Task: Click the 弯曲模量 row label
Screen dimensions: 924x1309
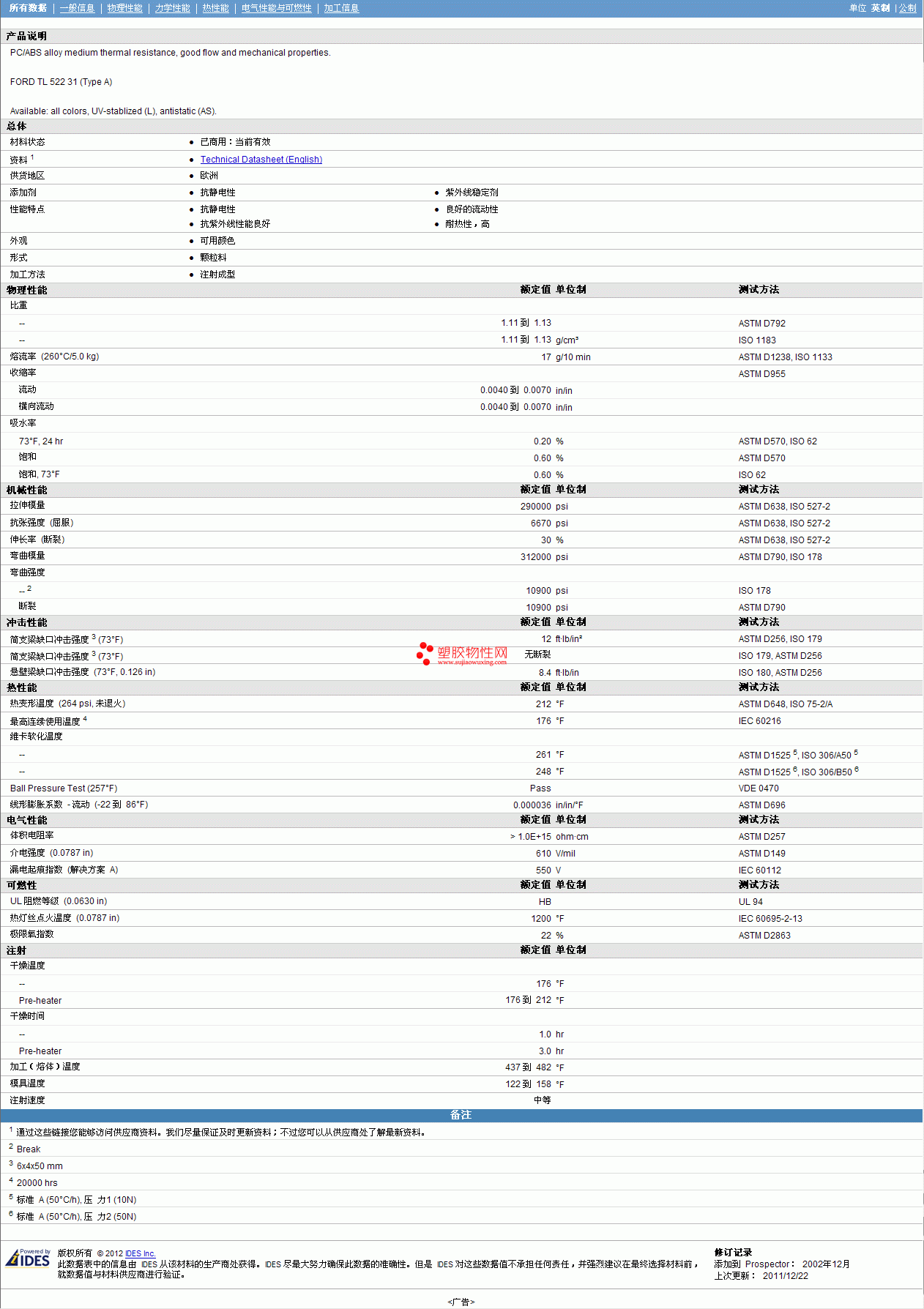Action: 28,556
